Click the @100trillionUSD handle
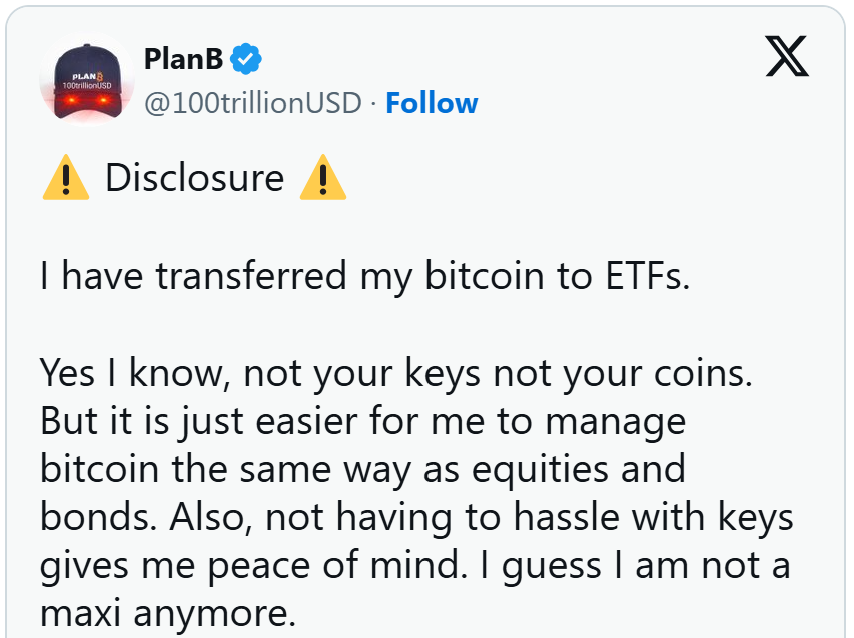The width and height of the screenshot is (854, 638). (252, 103)
